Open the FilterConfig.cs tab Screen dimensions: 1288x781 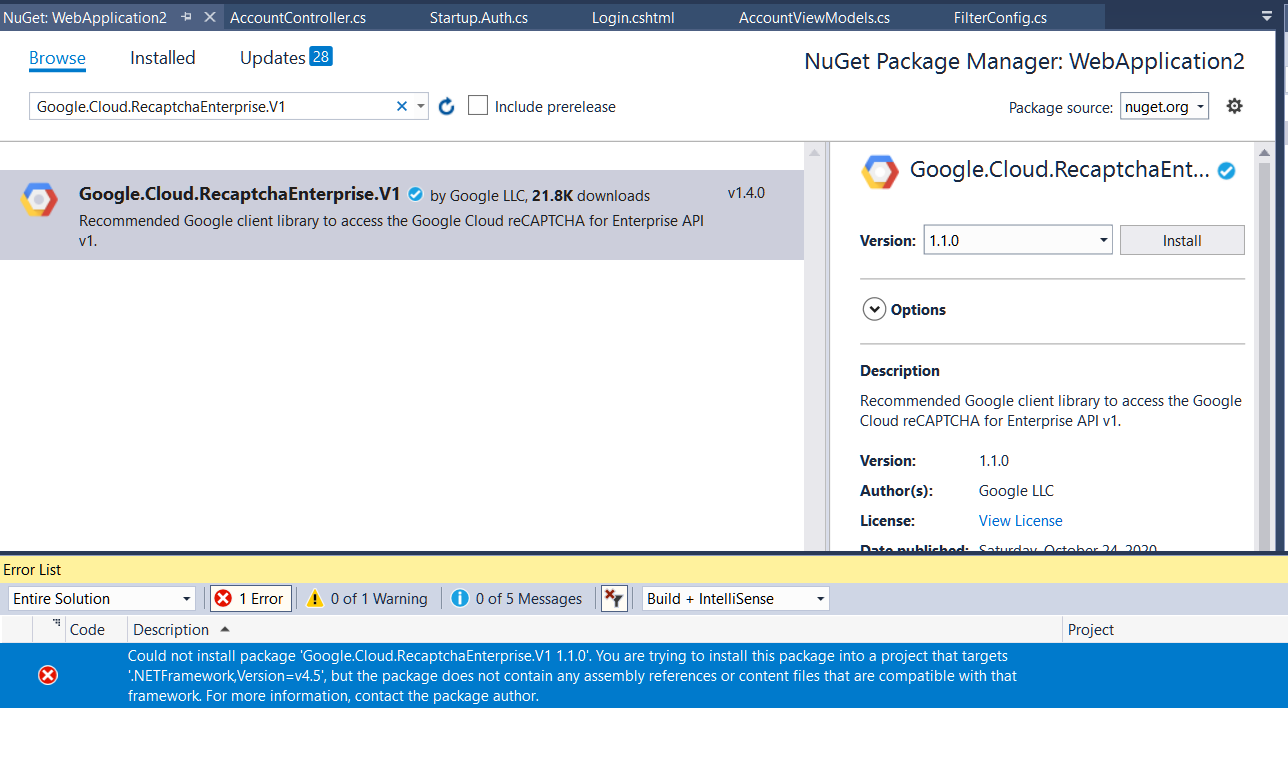click(x=1000, y=17)
